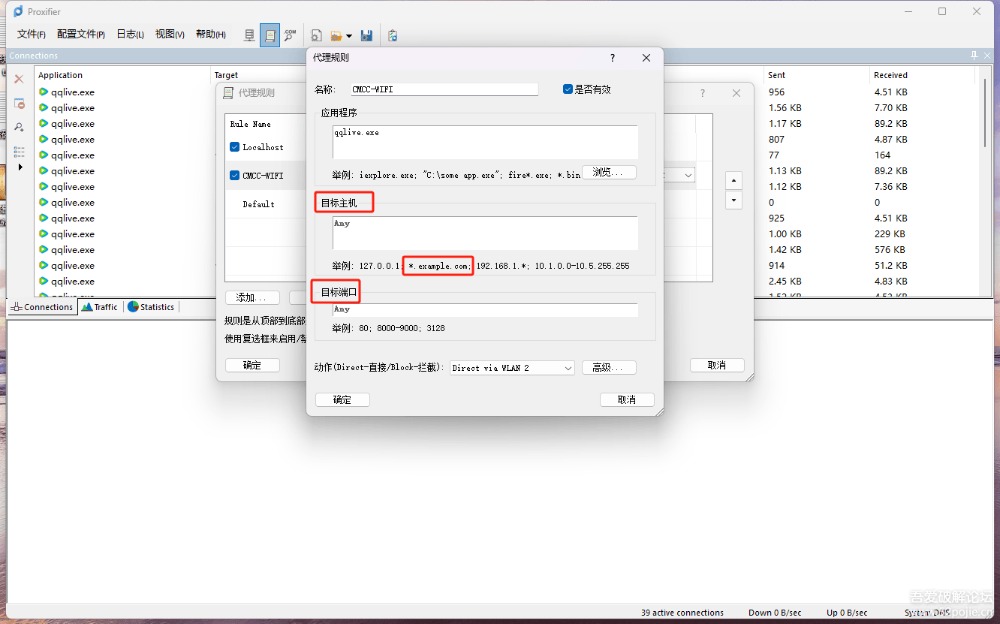
Task: Click the red X icon in Connections sidebar
Action: (19, 78)
